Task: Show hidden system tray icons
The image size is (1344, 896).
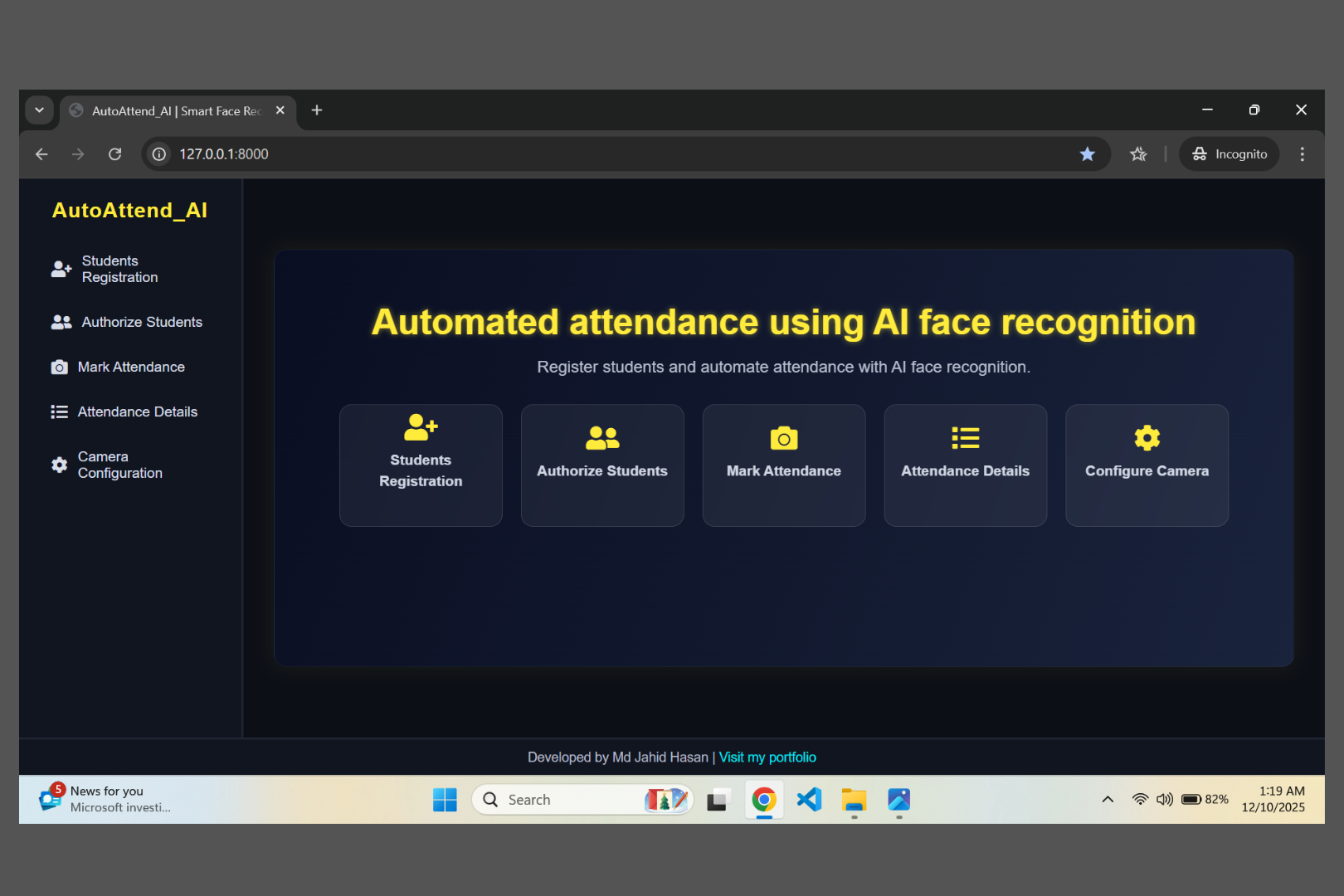Action: 1108,799
